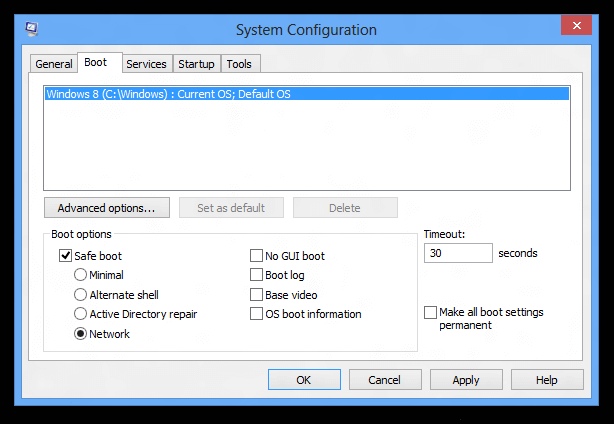Click the System Configuration title bar icon
The height and width of the screenshot is (424, 614).
tap(31, 29)
